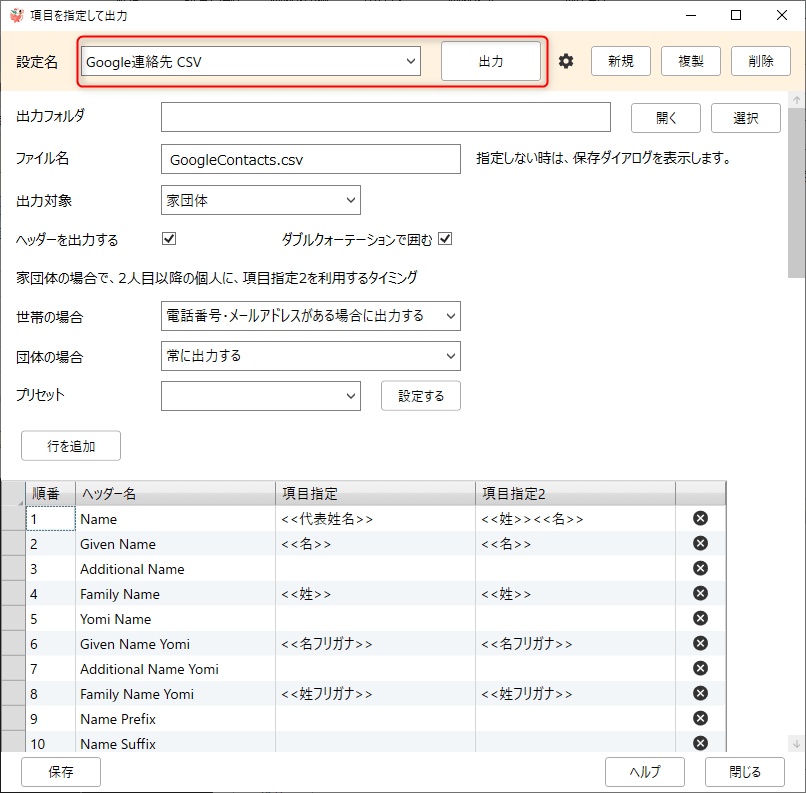Delete the Name Prefix row

pyautogui.click(x=700, y=719)
